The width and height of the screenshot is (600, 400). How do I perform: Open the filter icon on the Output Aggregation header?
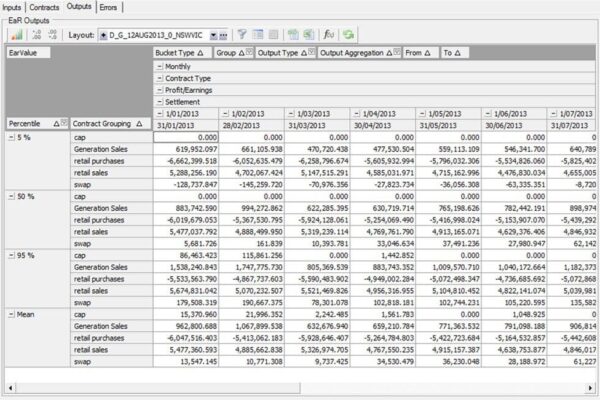pyautogui.click(x=397, y=51)
